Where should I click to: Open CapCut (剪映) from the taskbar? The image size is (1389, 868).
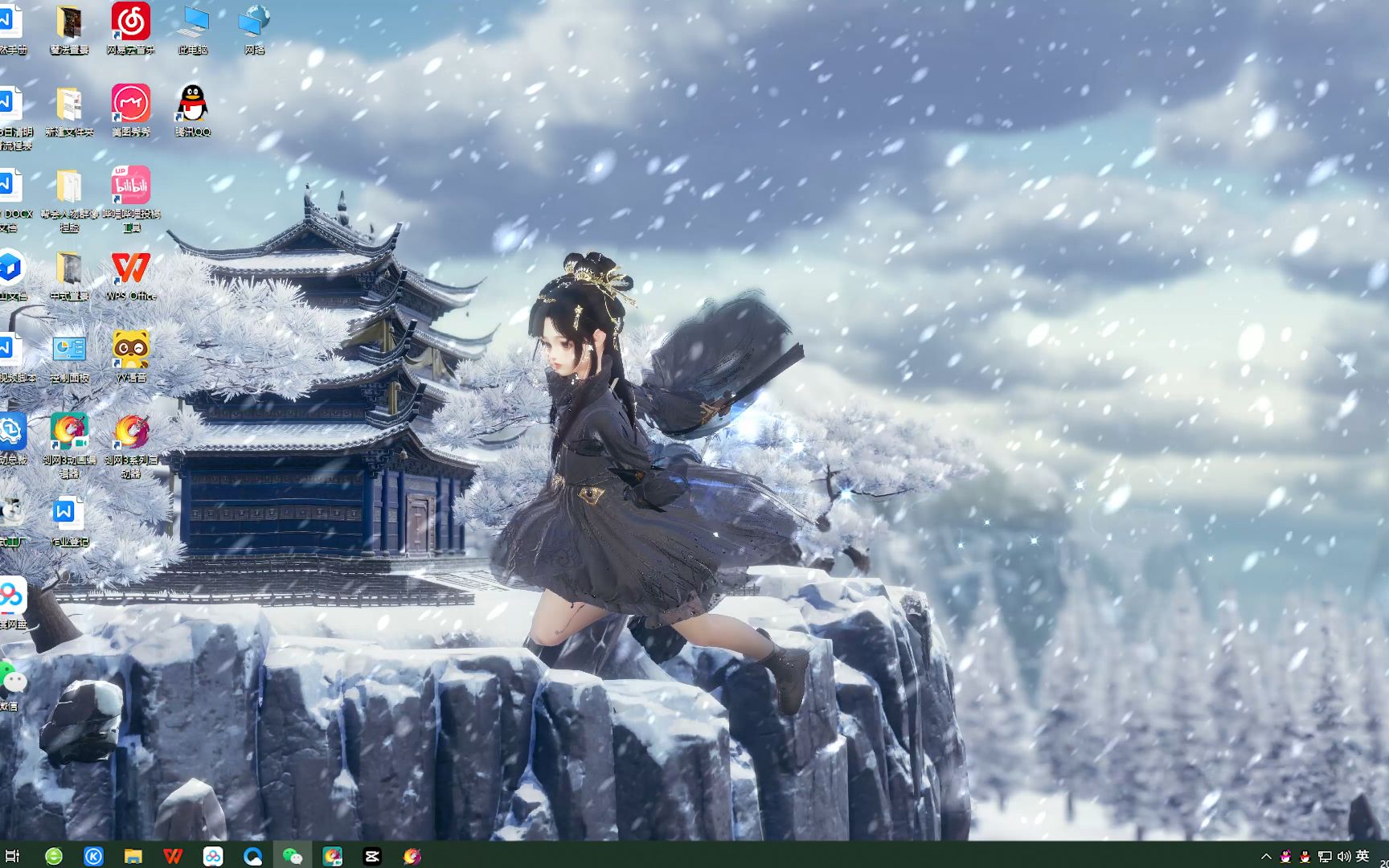point(372,856)
